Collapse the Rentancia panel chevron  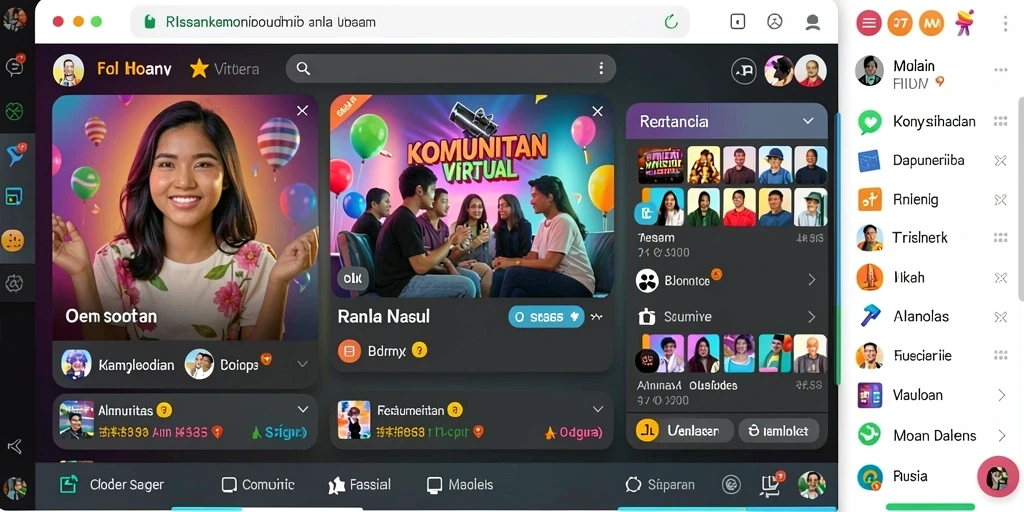tap(808, 121)
